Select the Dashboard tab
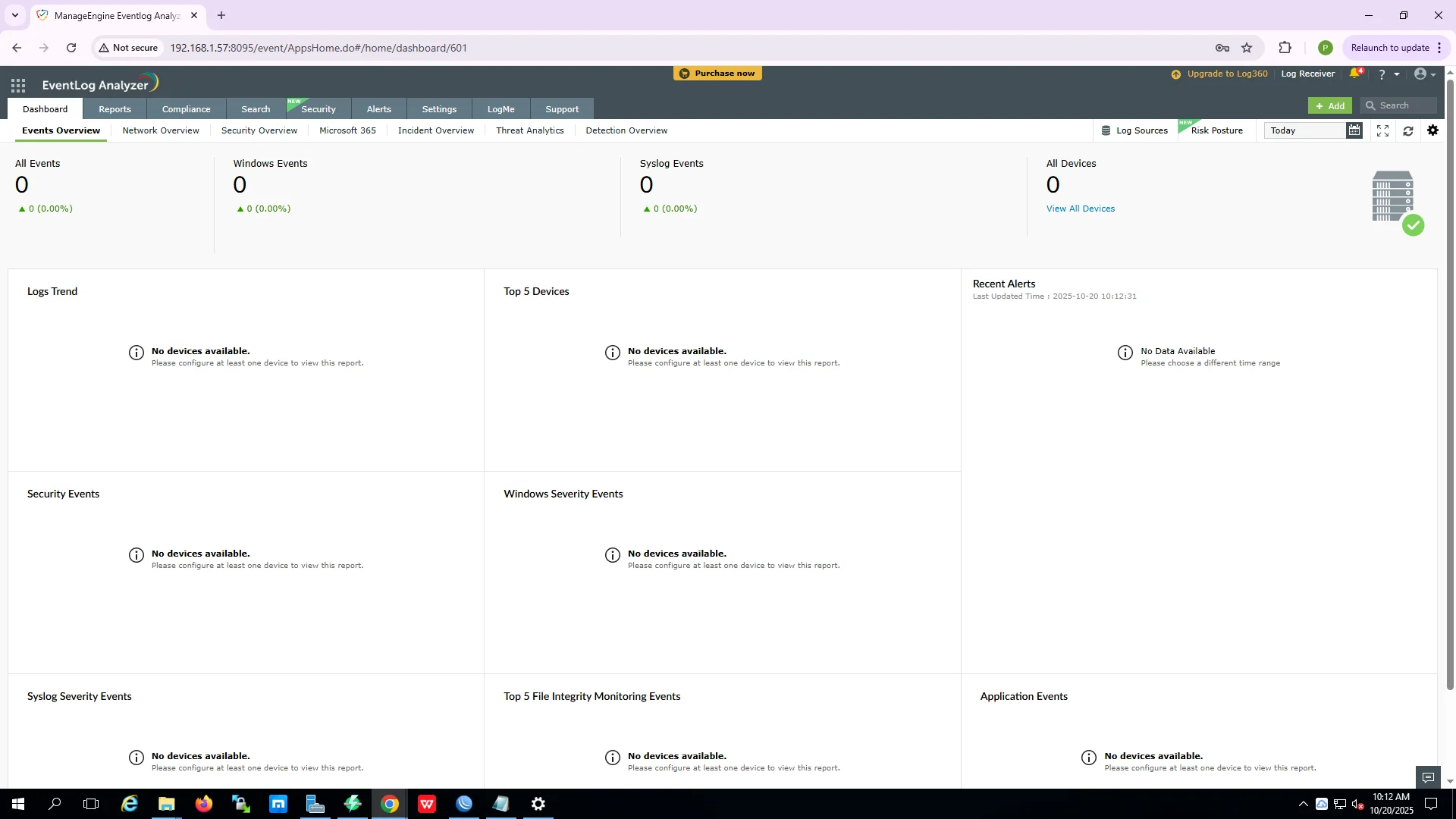 [x=45, y=109]
